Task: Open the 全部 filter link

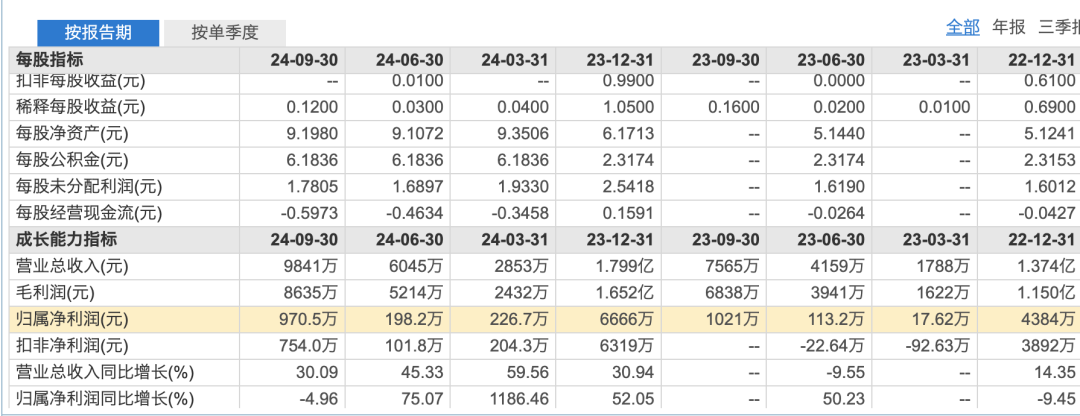Action: pyautogui.click(x=963, y=27)
